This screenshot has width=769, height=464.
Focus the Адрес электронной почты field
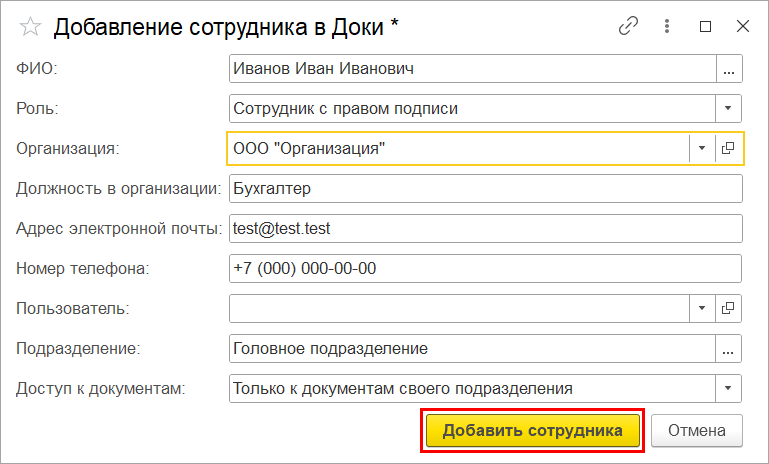(486, 229)
